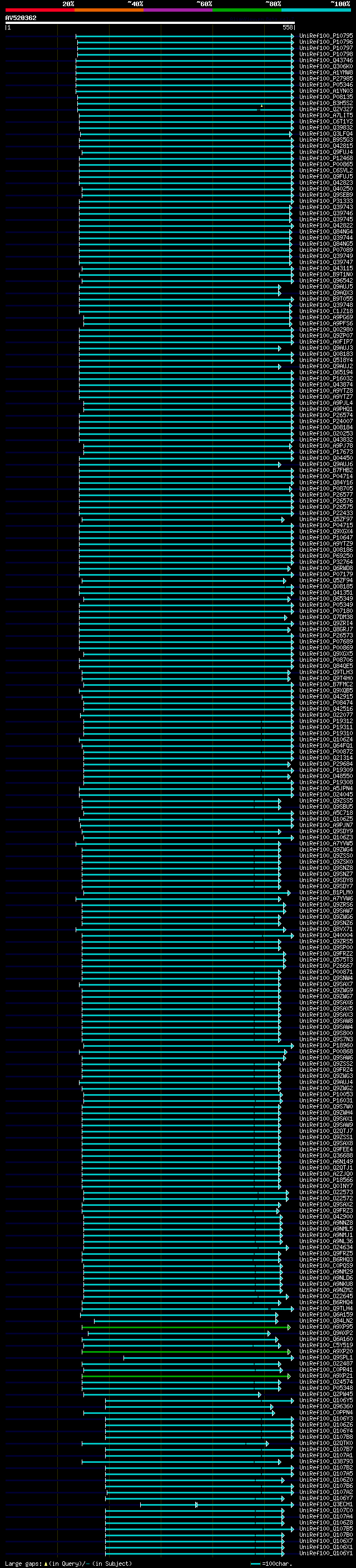Select the UniRef100_B7FHB2 label
Viewport: 356px width, 1568px height.
coord(326,471)
